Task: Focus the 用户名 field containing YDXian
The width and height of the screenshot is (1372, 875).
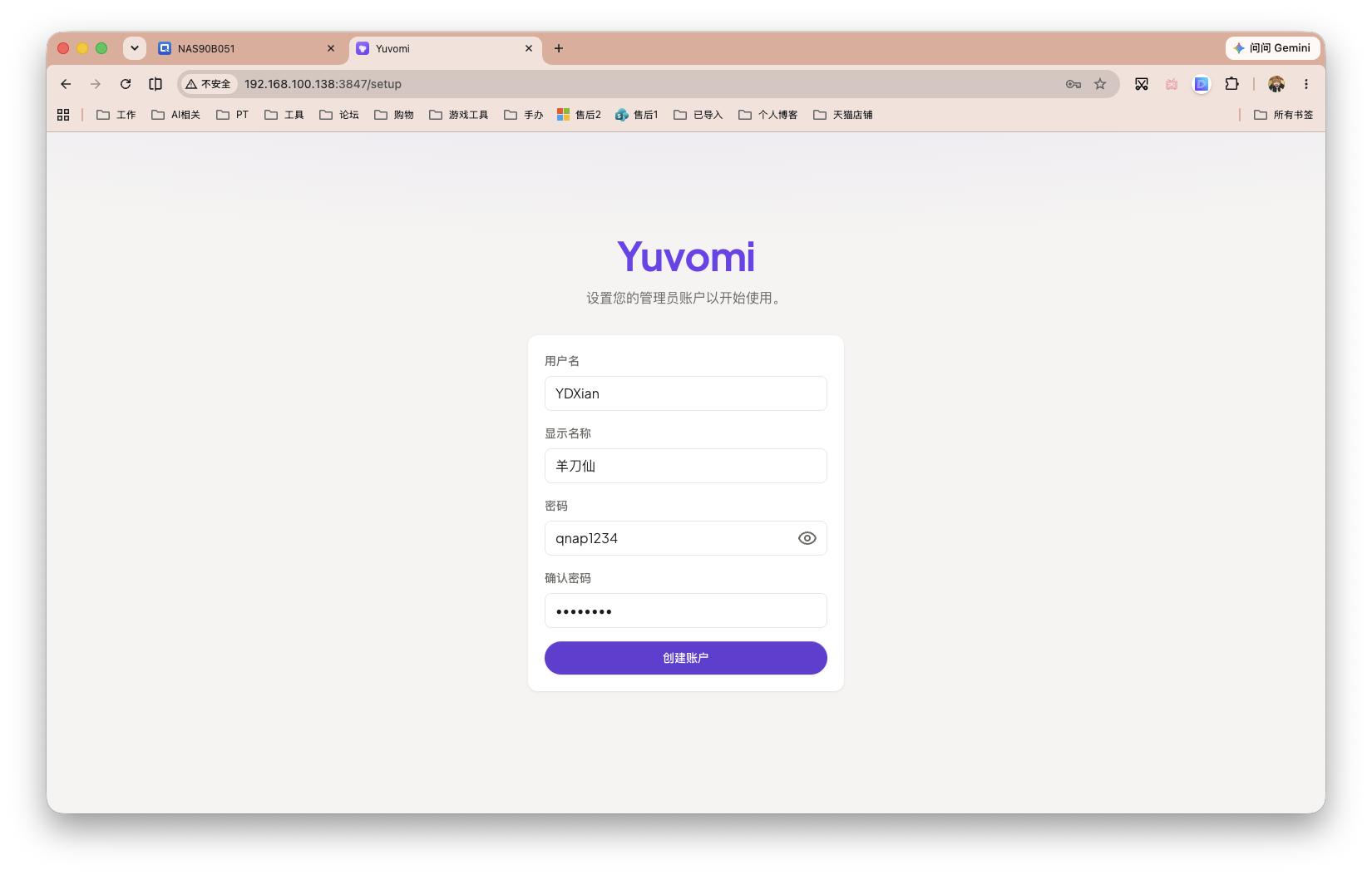Action: point(685,393)
